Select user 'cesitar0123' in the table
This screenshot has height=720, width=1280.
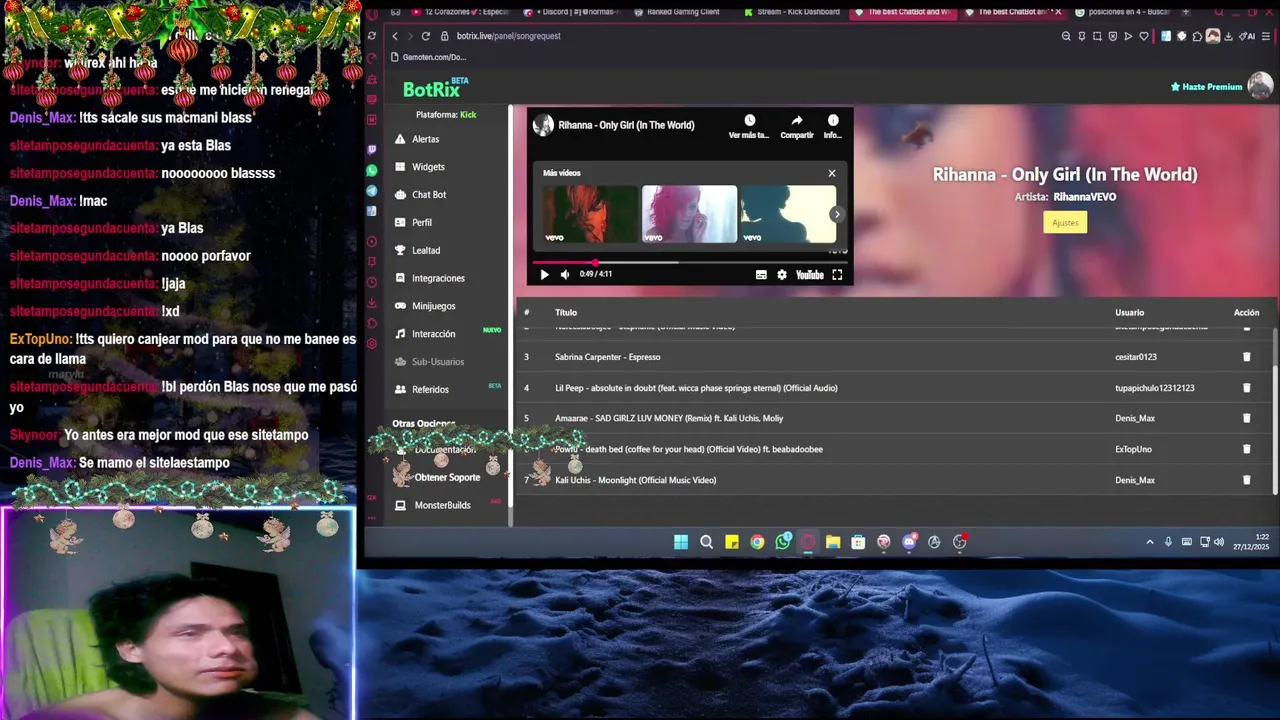(x=1135, y=357)
